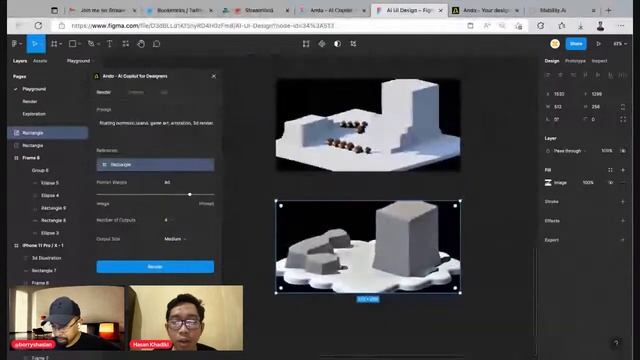
Task: Select the Frame tool
Action: coord(53,44)
